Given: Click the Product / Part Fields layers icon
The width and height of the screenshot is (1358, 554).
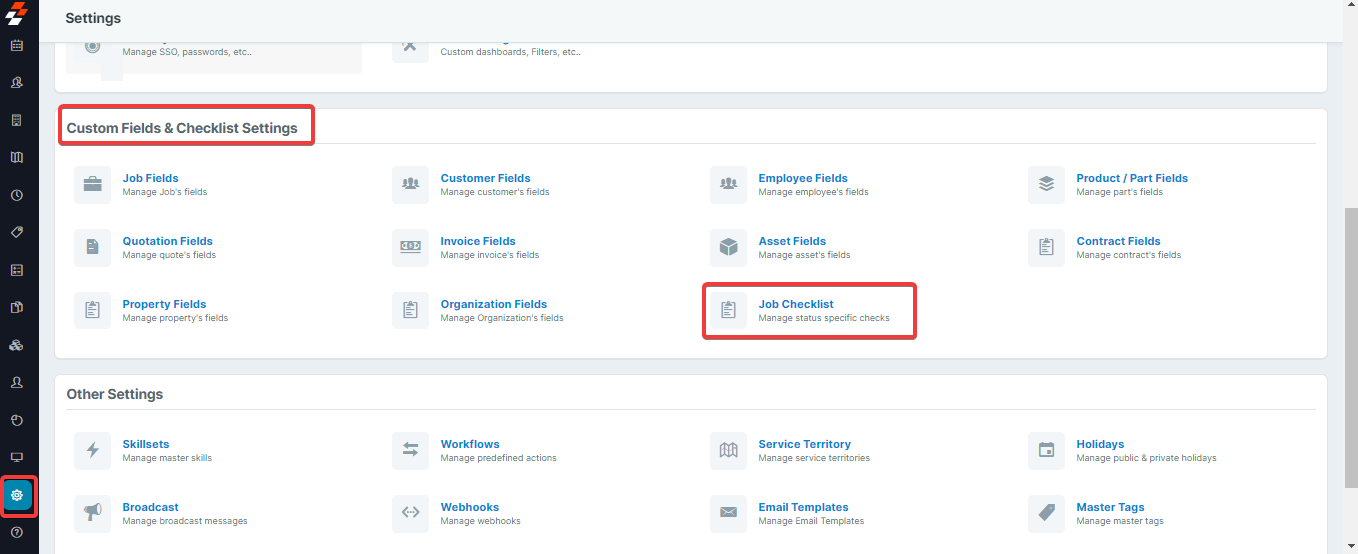Looking at the screenshot, I should (1046, 185).
